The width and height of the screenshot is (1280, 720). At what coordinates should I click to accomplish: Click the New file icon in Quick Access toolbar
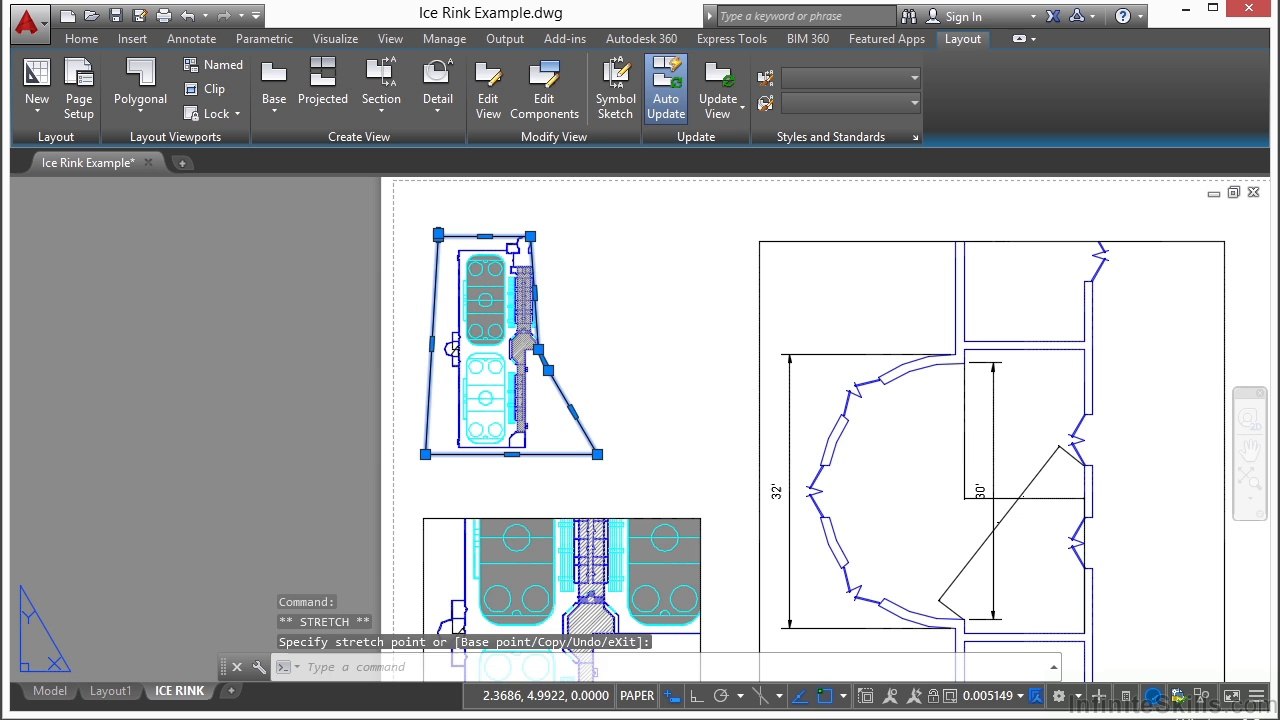(67, 16)
